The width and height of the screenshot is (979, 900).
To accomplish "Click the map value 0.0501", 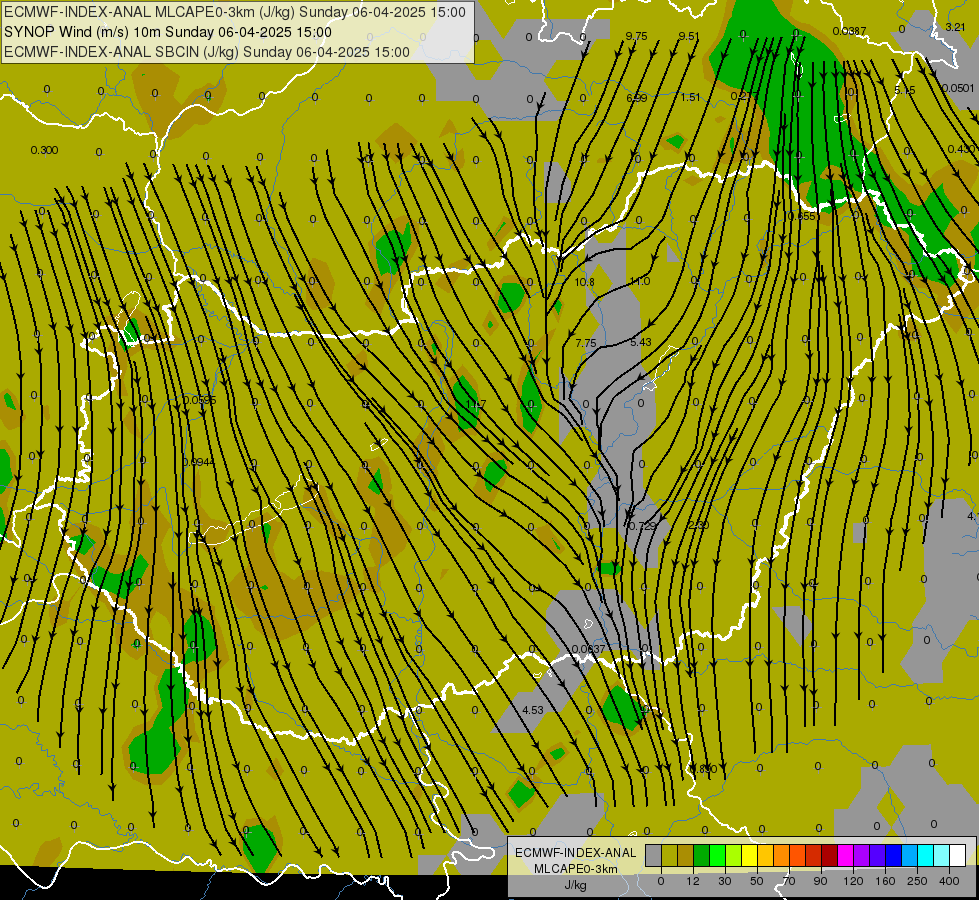I will (958, 88).
